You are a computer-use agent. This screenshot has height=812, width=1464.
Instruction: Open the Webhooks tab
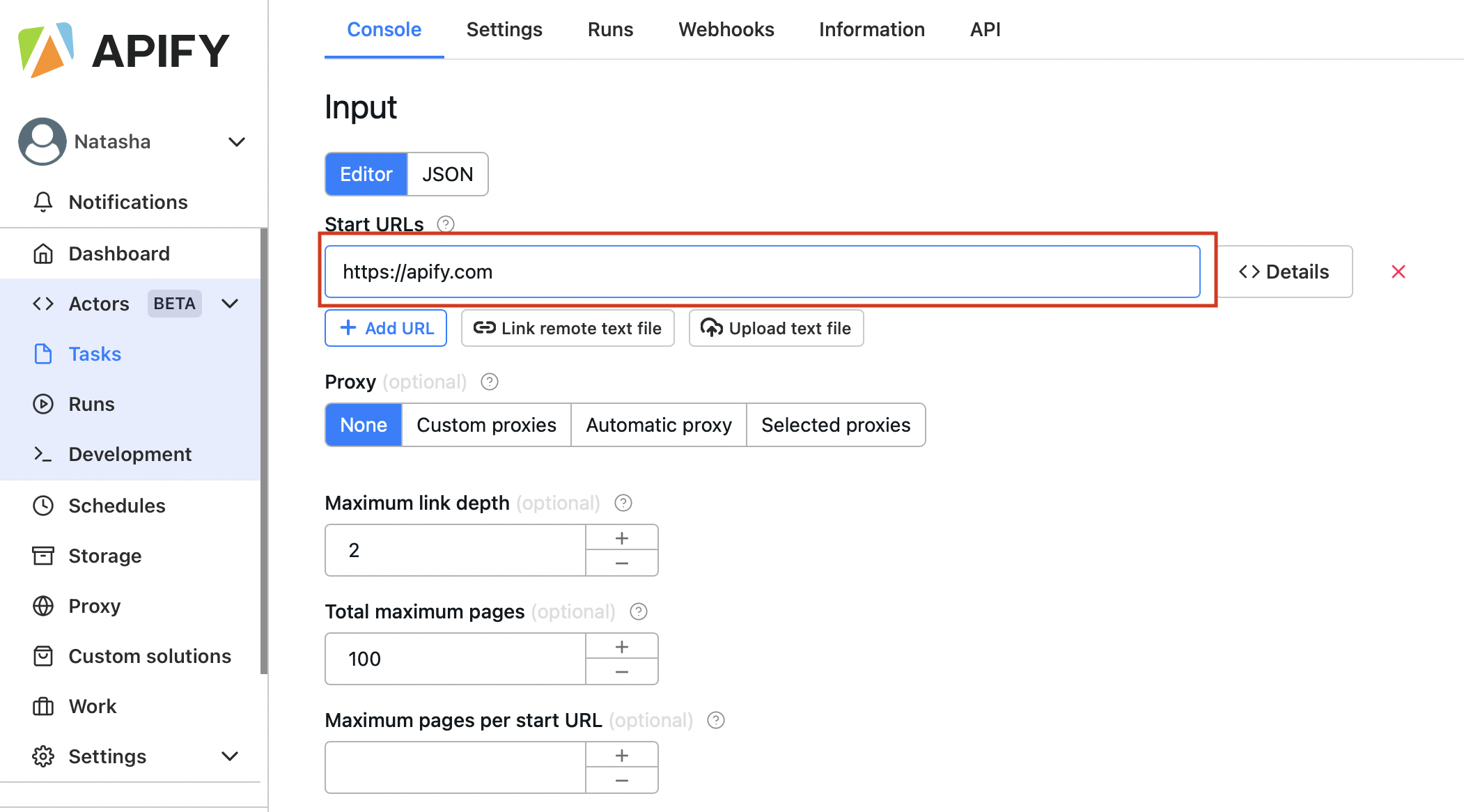pyautogui.click(x=726, y=29)
